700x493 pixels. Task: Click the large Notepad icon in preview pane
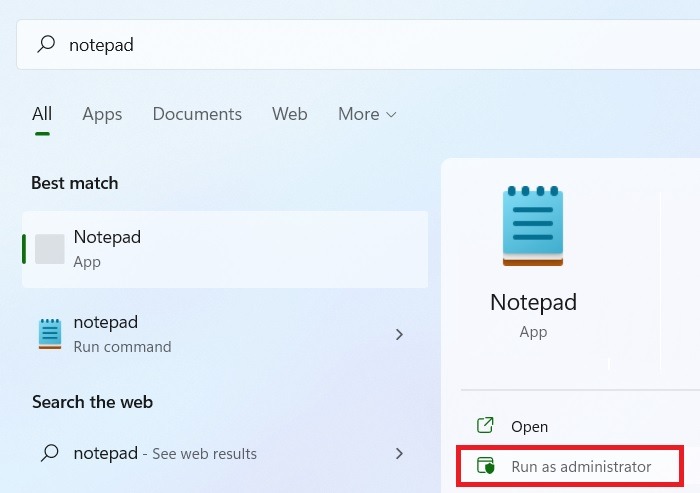tap(533, 226)
